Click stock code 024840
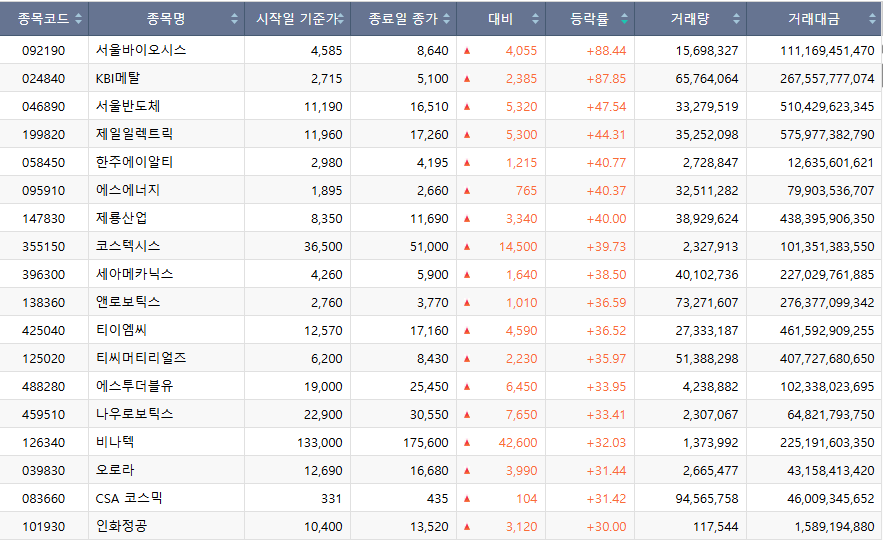The width and height of the screenshot is (883, 540). [43, 79]
